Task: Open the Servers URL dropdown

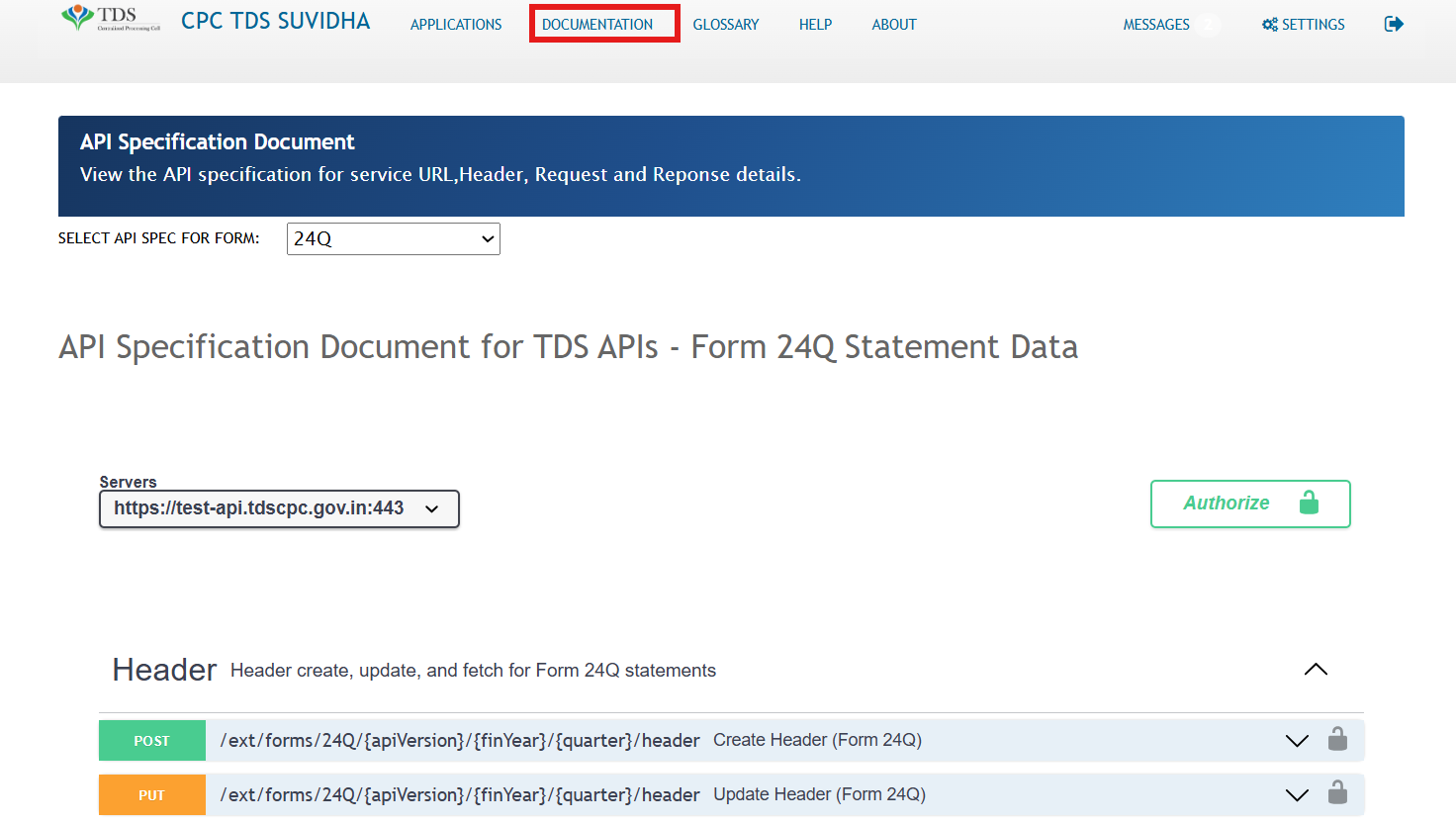Action: [279, 508]
